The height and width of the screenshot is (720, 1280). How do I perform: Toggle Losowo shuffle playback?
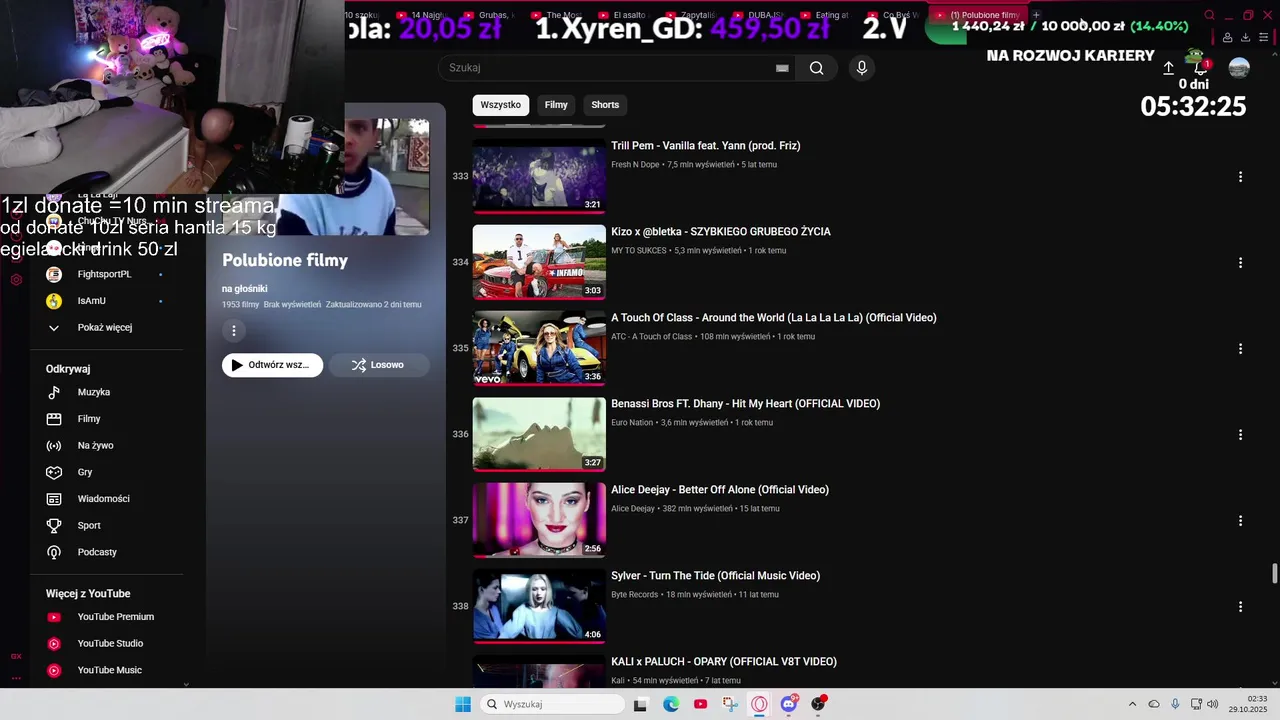pyautogui.click(x=379, y=365)
